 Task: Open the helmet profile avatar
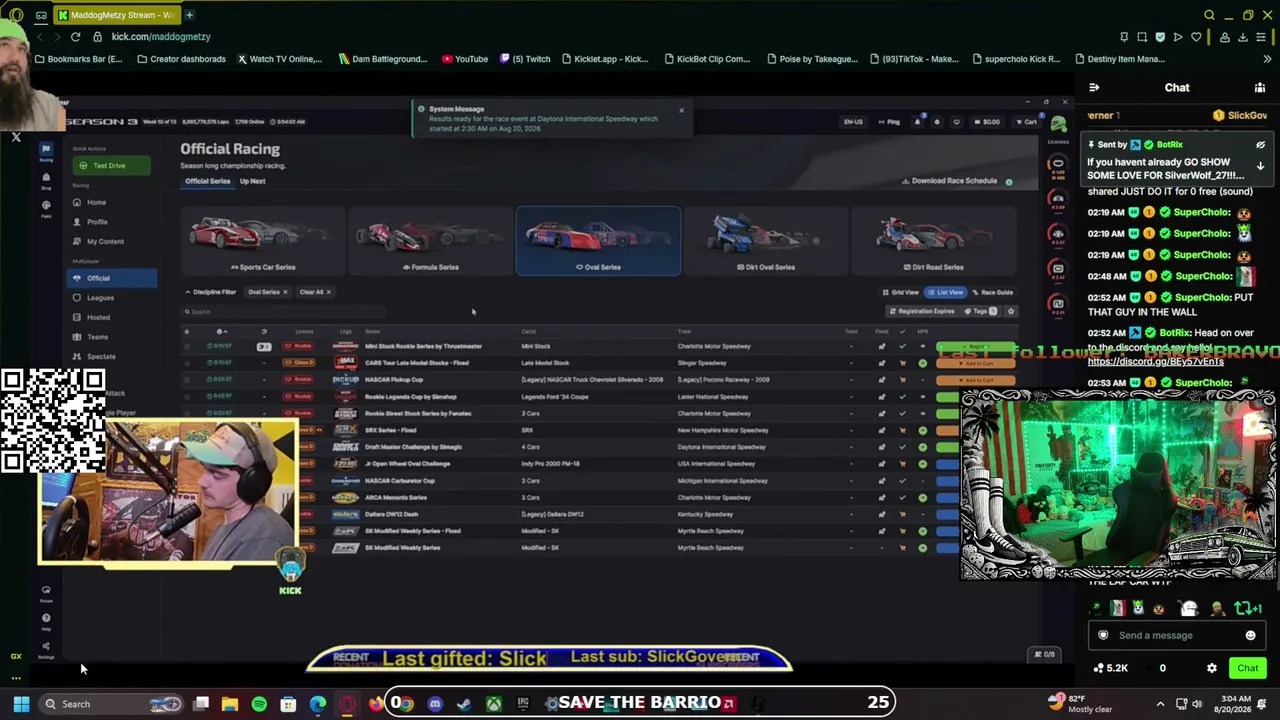[1058, 123]
